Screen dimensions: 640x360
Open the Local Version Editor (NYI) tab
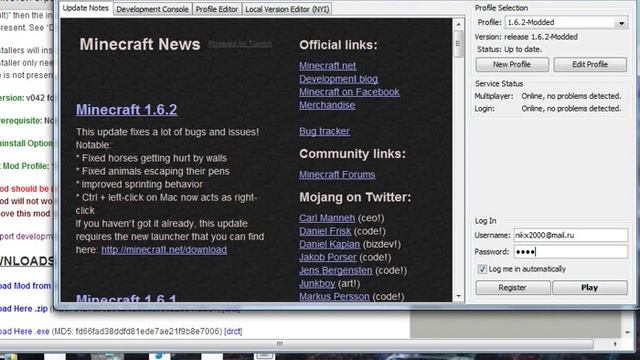coord(287,9)
